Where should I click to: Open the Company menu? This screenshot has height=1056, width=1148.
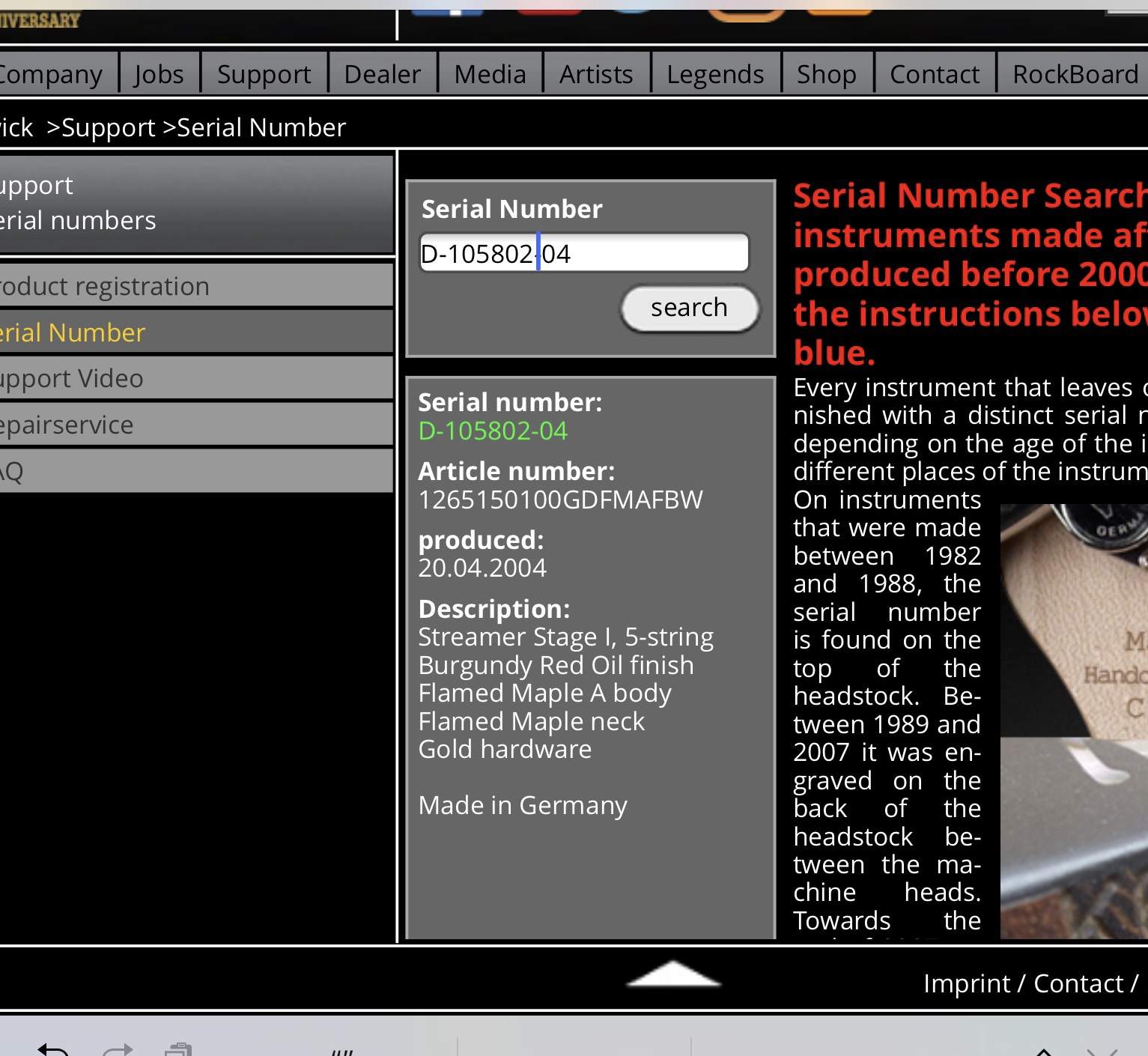point(51,74)
